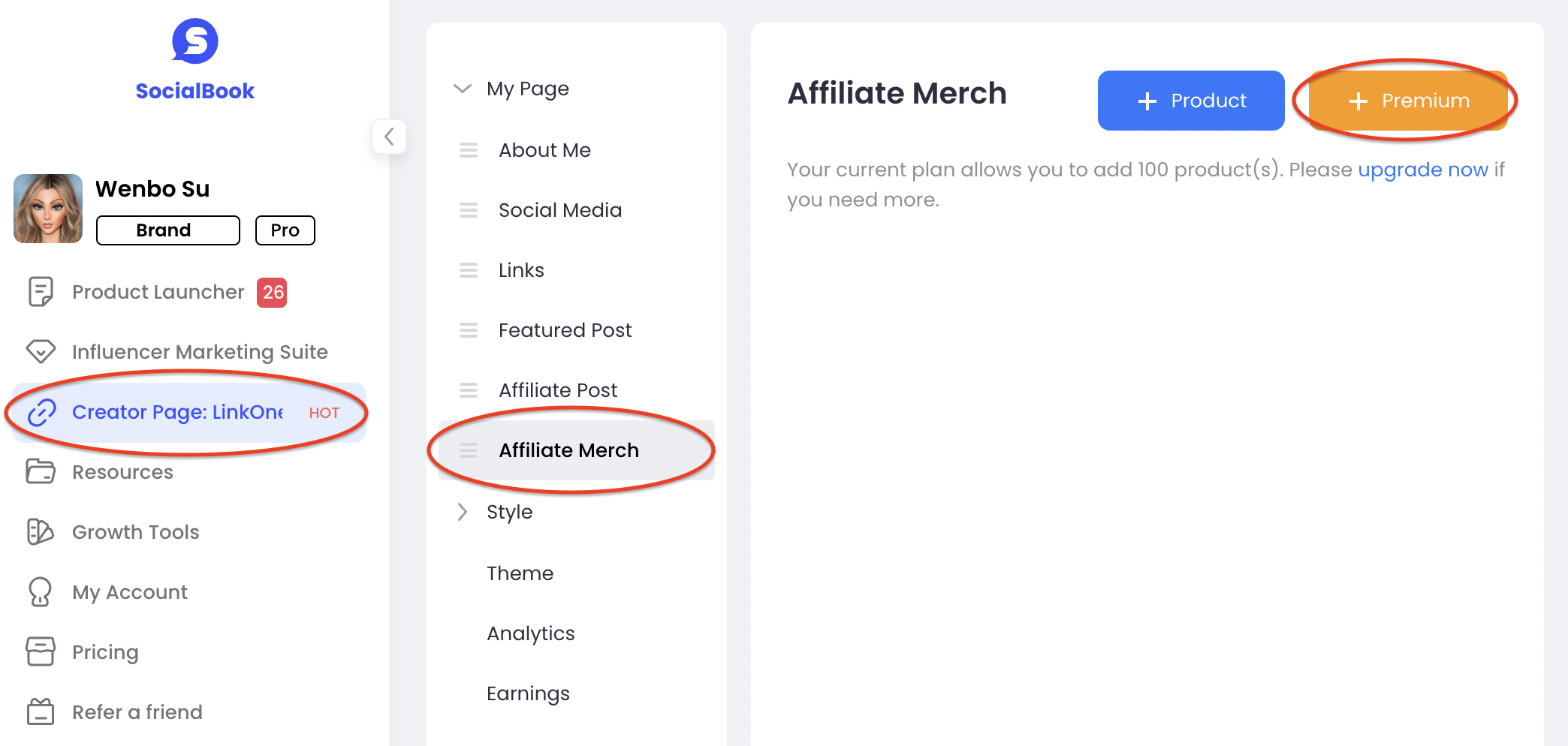Click the SocialBook logo icon
Image resolution: width=1568 pixels, height=746 pixels.
(195, 41)
